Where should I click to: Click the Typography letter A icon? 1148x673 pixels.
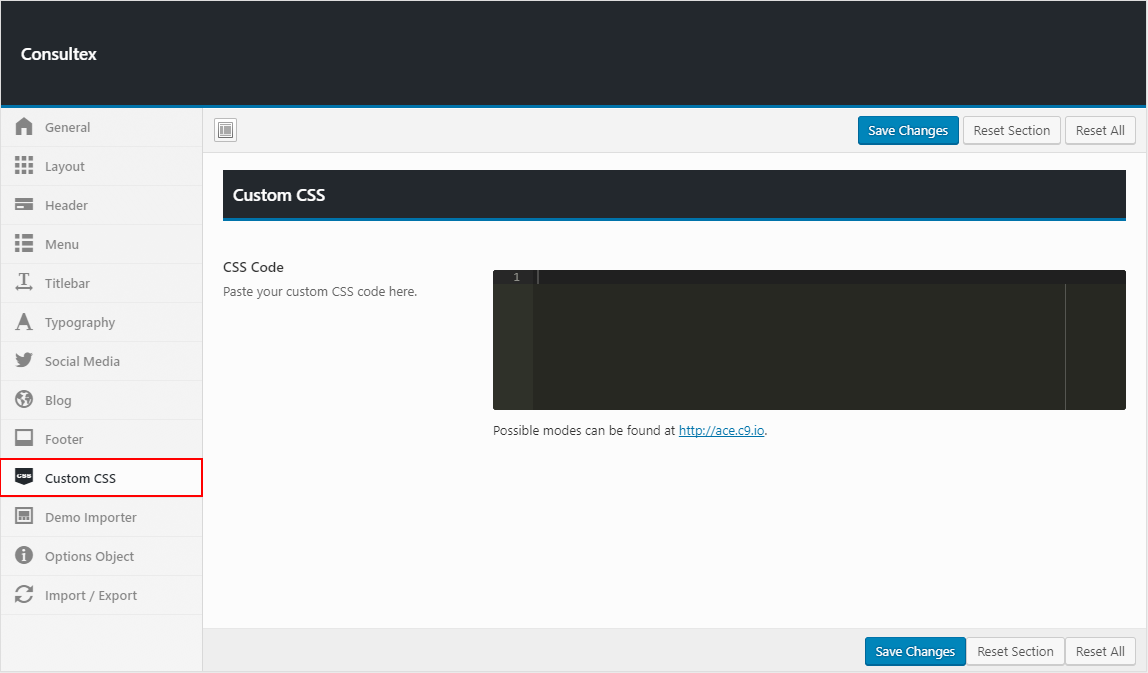pos(25,322)
